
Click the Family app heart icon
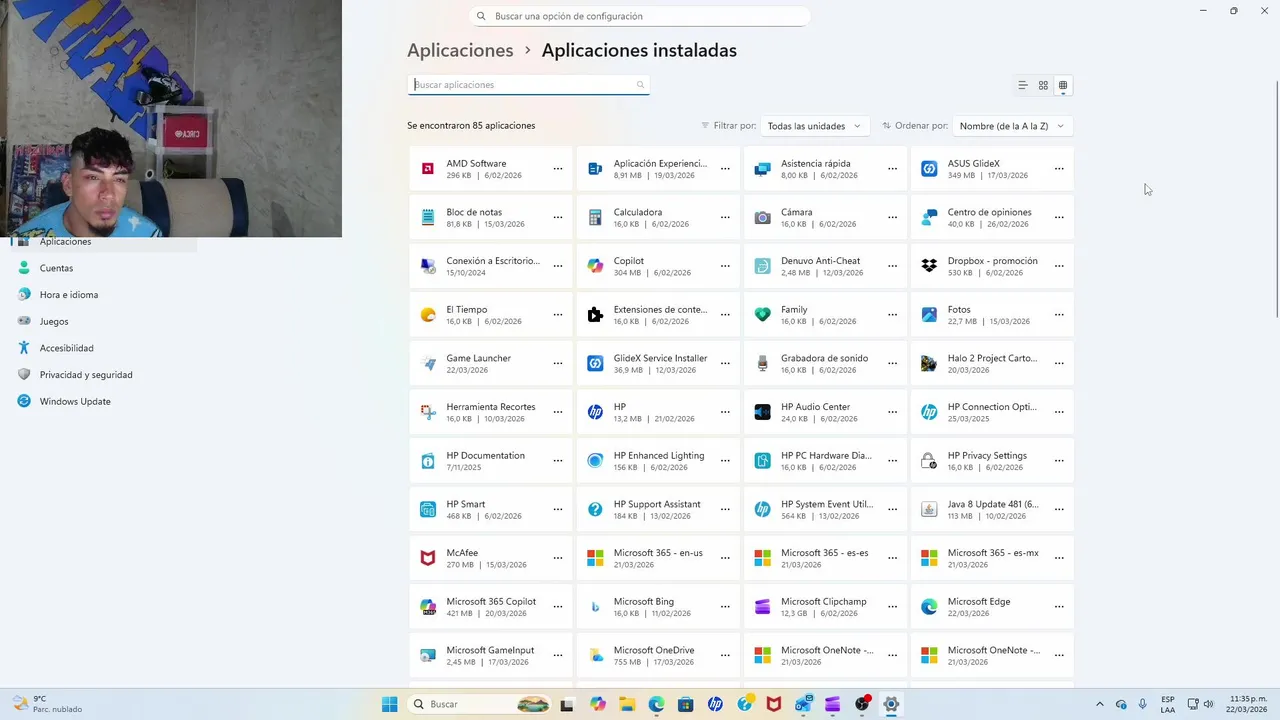pyautogui.click(x=762, y=315)
